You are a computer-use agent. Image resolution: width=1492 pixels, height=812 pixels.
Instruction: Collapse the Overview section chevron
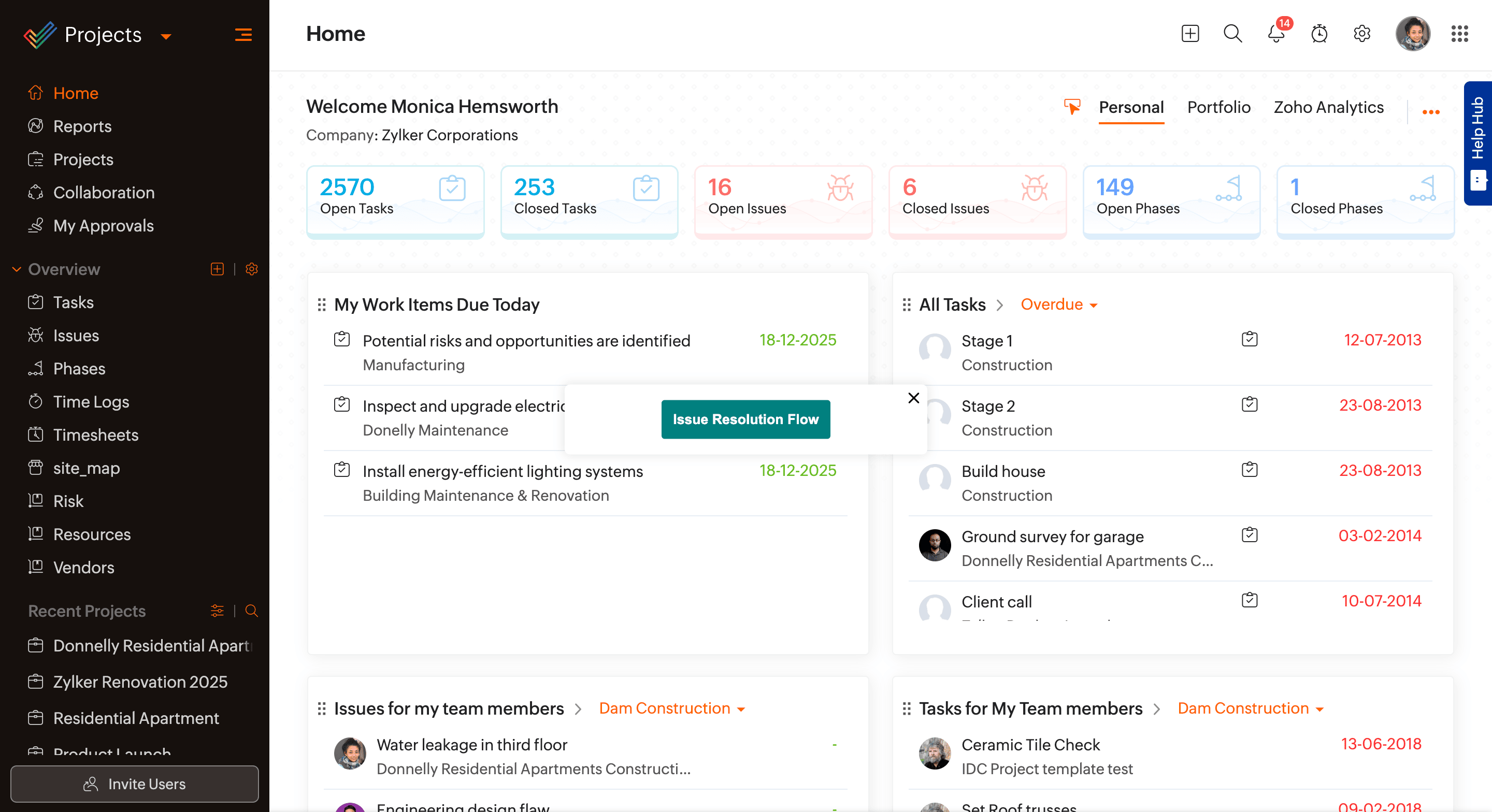click(x=17, y=269)
